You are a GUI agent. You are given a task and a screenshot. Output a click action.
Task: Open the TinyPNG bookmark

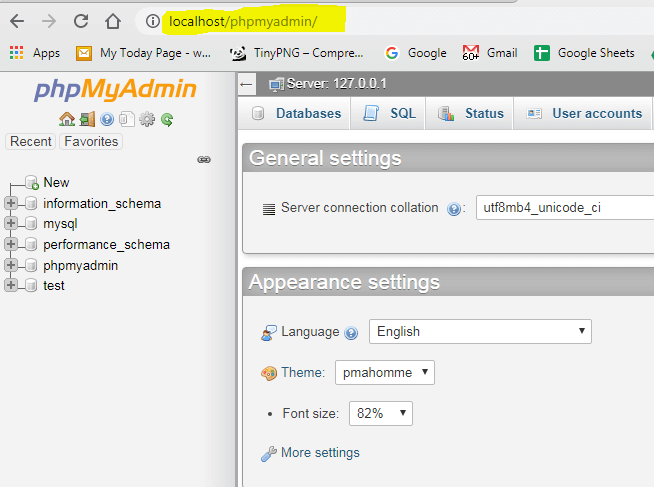(296, 53)
